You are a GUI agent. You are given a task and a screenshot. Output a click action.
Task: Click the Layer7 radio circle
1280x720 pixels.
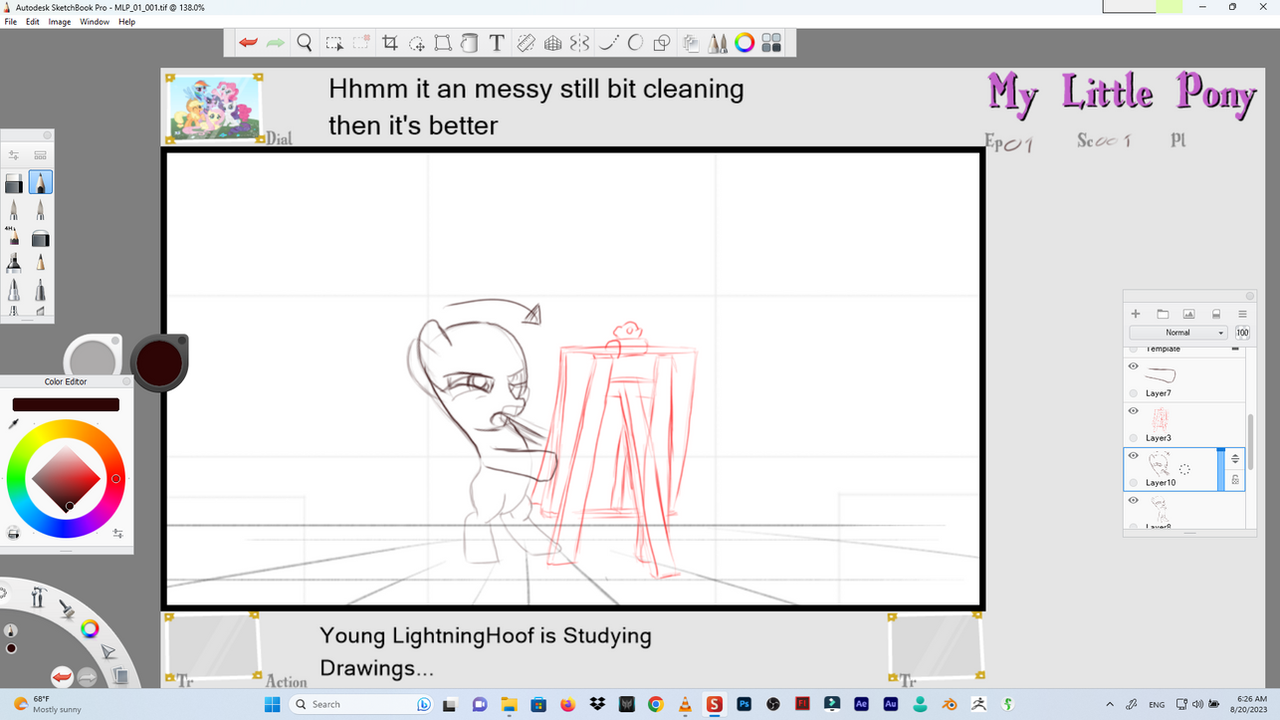(x=1133, y=393)
